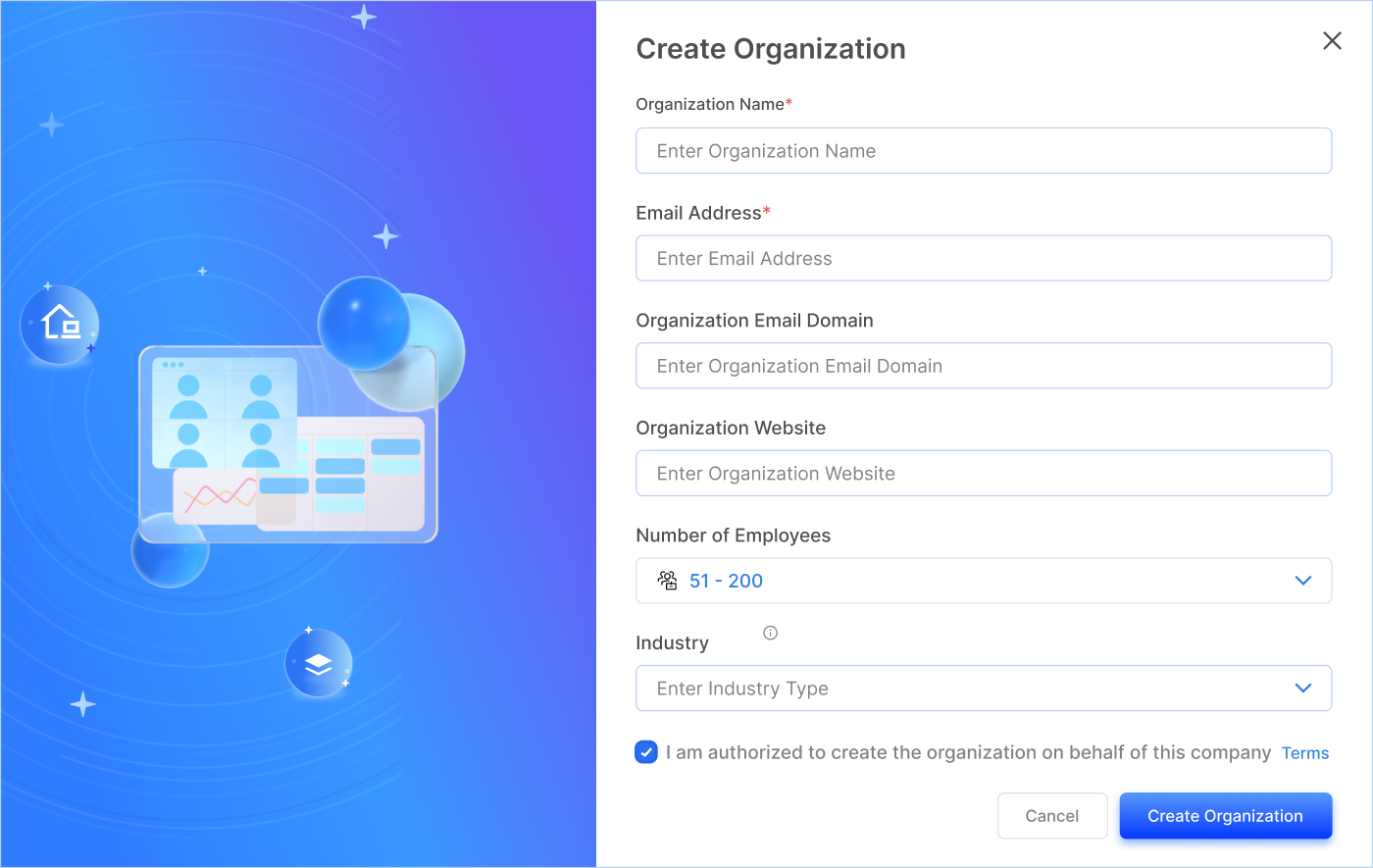Open the Terms link
This screenshot has width=1373, height=868.
click(1304, 753)
